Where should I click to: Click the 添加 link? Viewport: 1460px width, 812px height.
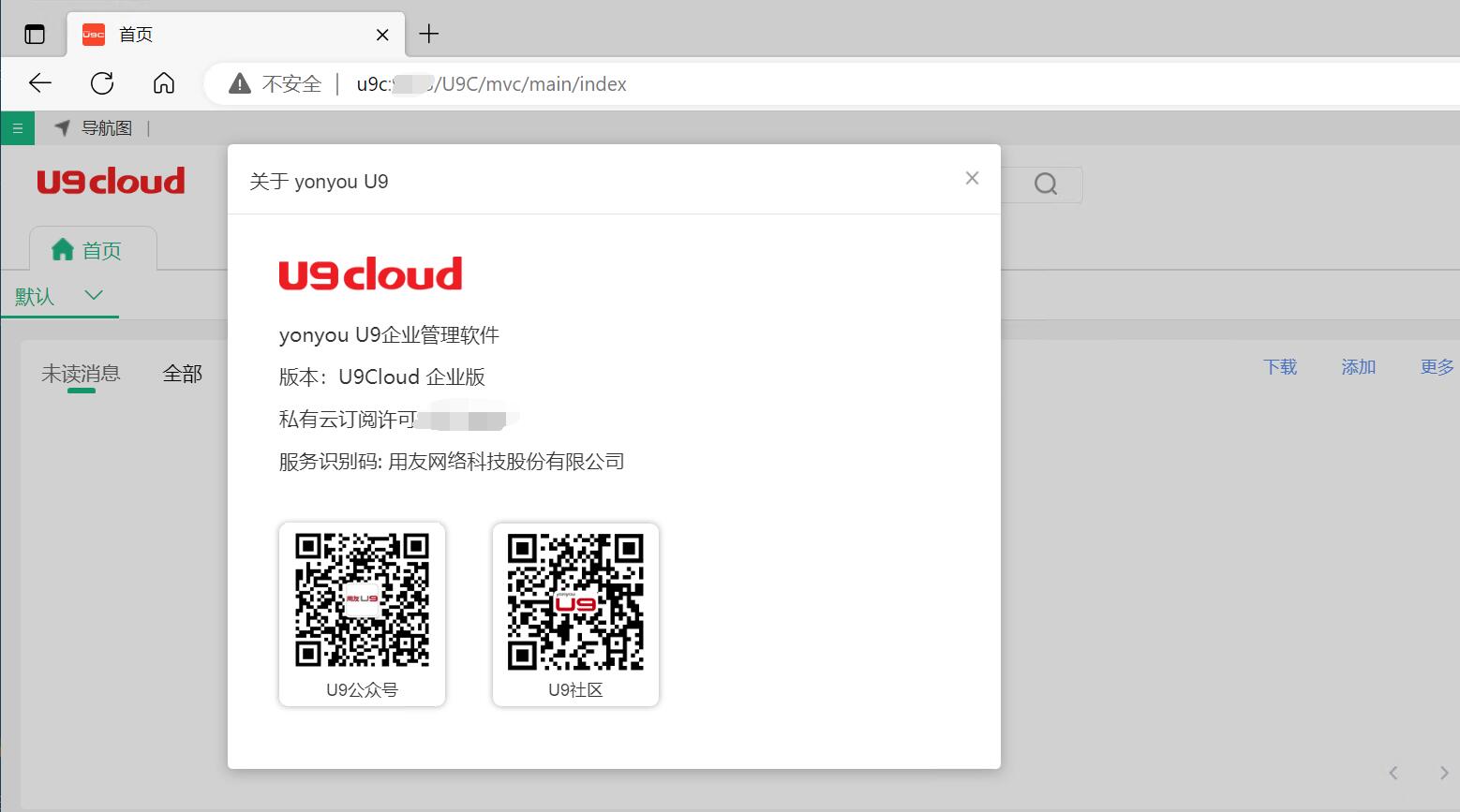click(x=1358, y=367)
